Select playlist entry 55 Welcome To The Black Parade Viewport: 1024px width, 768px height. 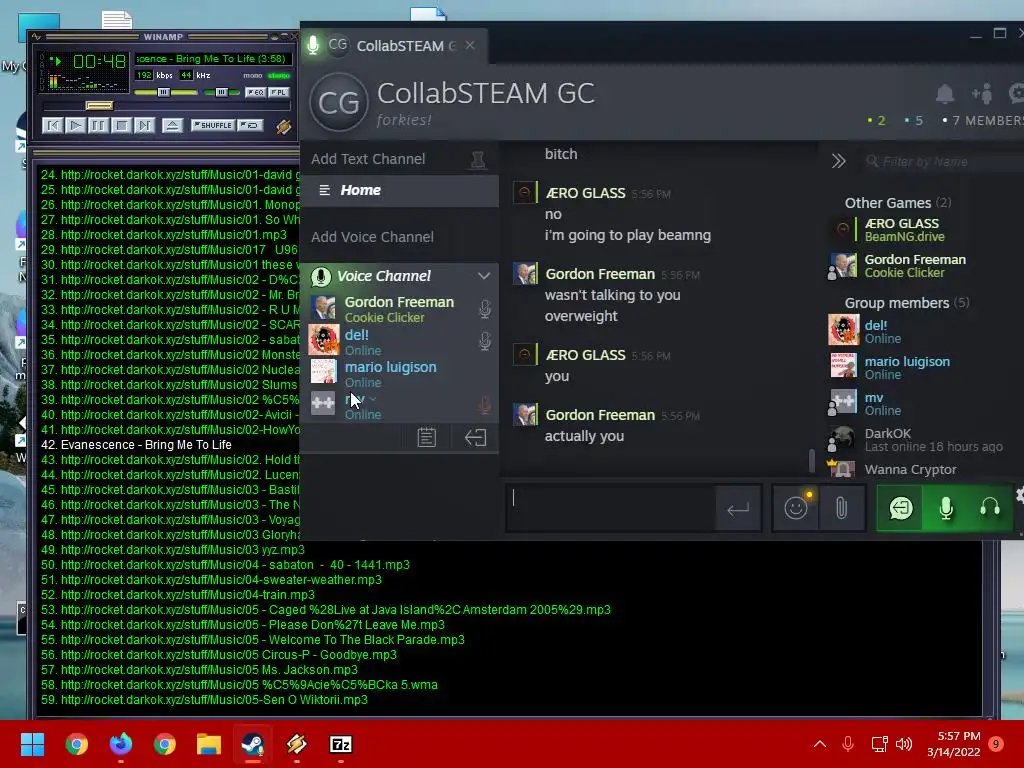point(253,640)
